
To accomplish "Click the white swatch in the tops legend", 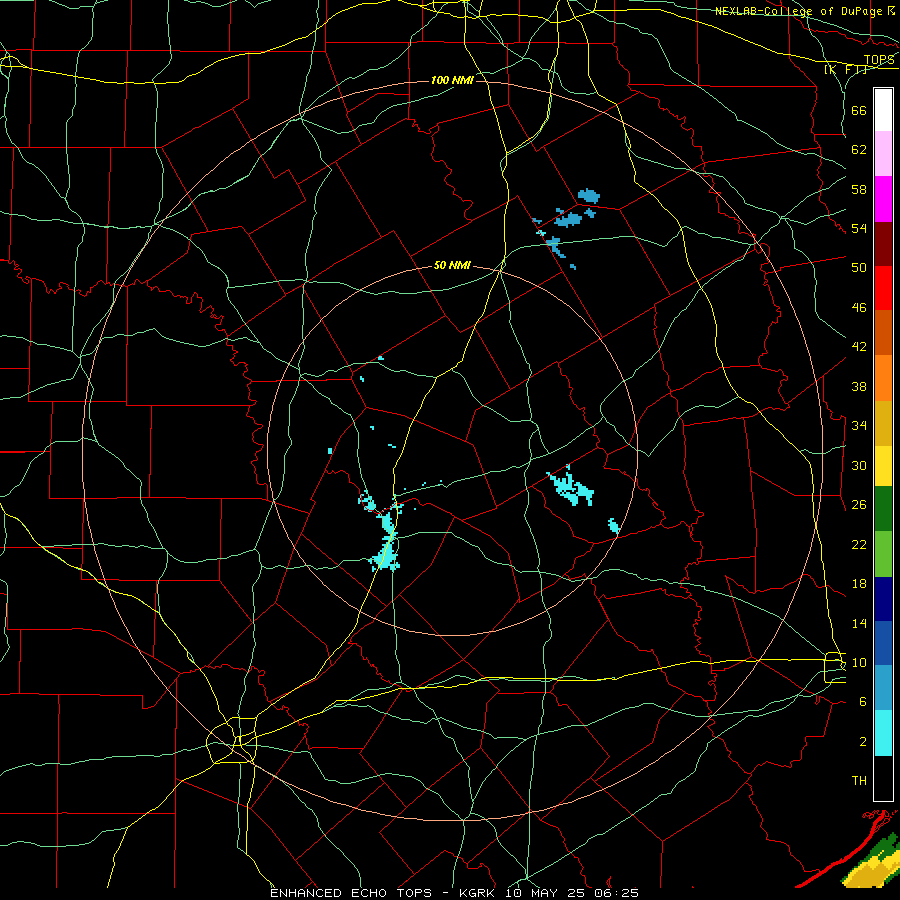I will click(883, 110).
